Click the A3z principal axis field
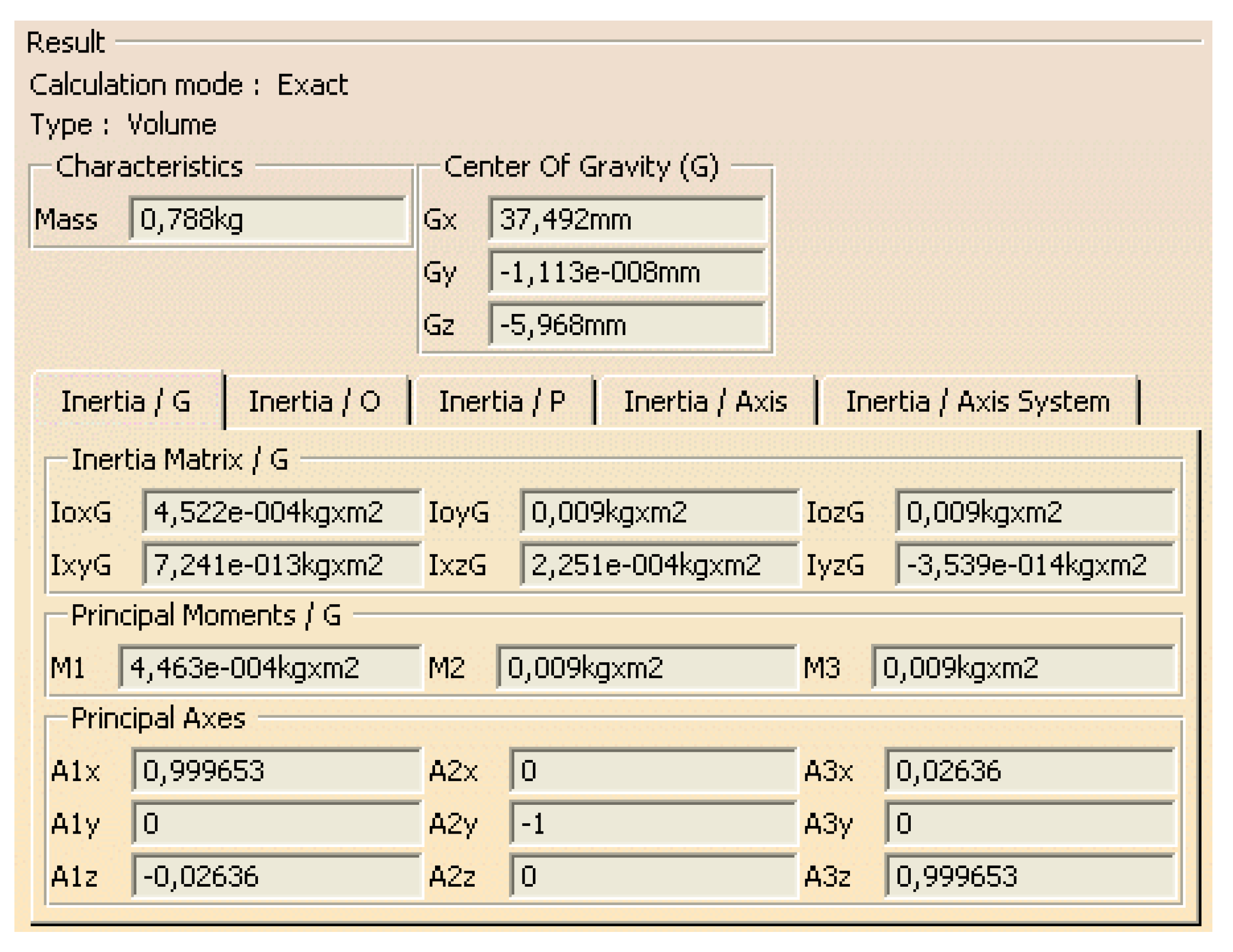The image size is (1233, 952). click(x=1029, y=876)
